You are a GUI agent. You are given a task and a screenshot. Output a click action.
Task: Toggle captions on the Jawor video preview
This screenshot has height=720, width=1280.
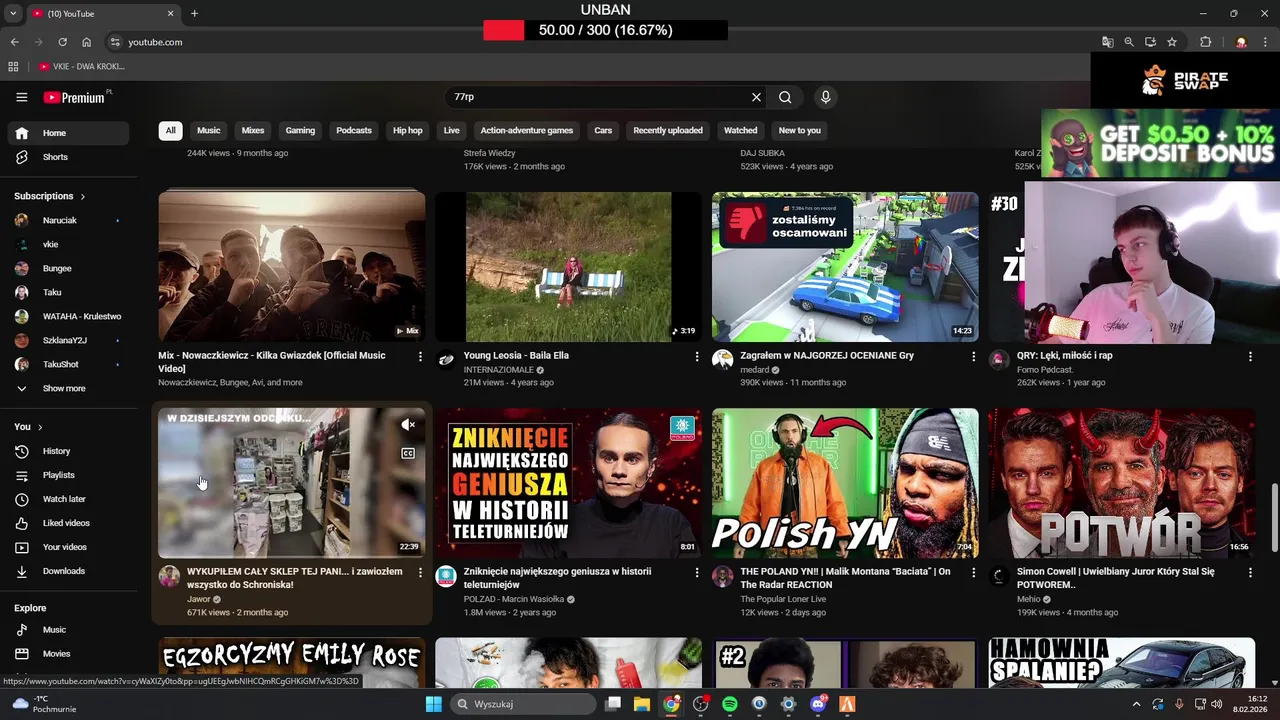pyautogui.click(x=408, y=453)
